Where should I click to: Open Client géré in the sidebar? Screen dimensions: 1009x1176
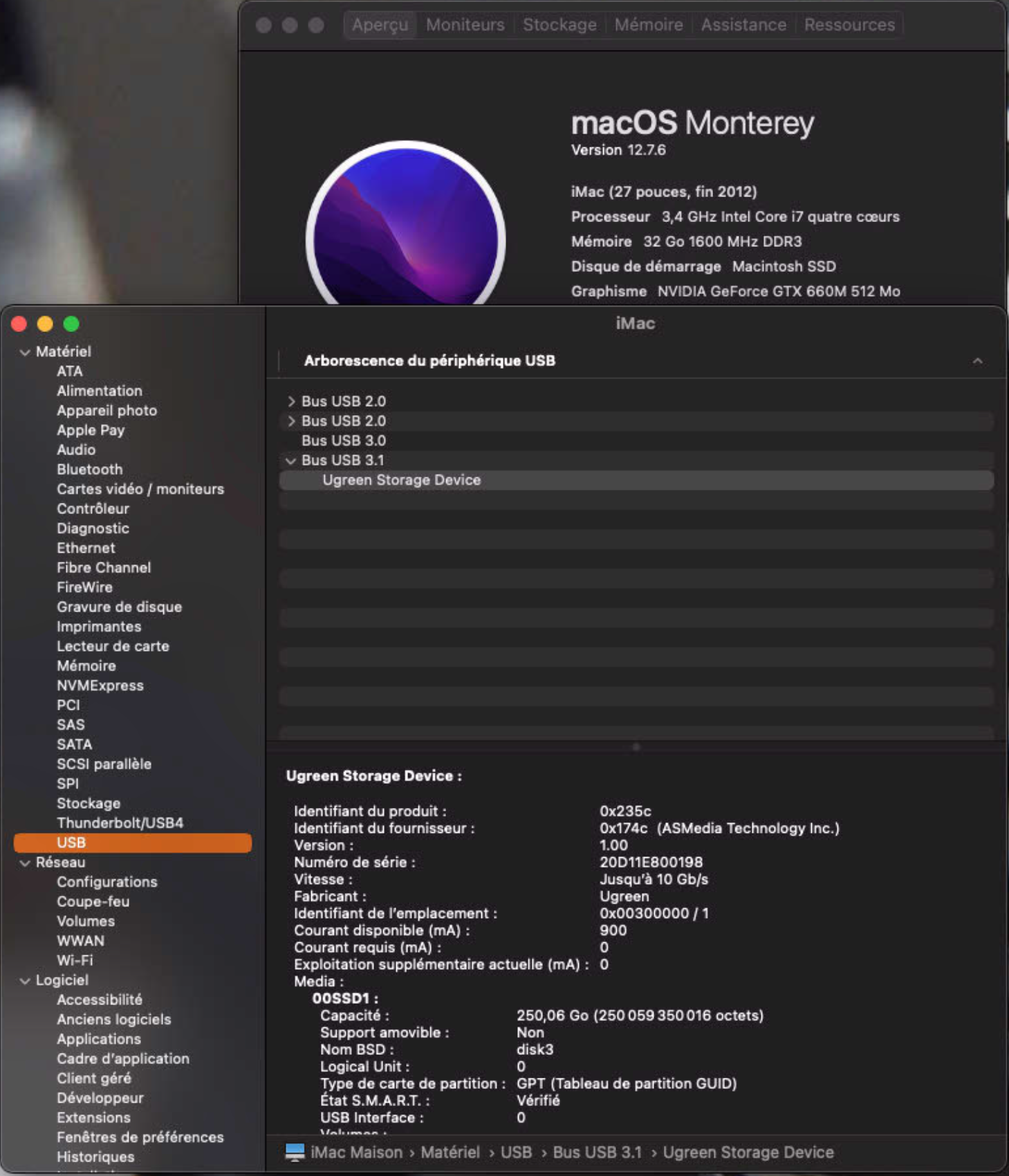[x=94, y=1078]
